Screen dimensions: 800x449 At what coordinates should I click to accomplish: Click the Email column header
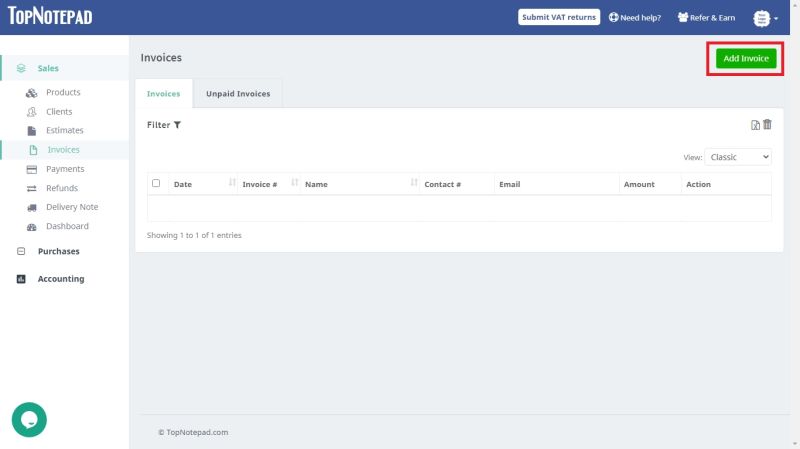[x=510, y=185]
